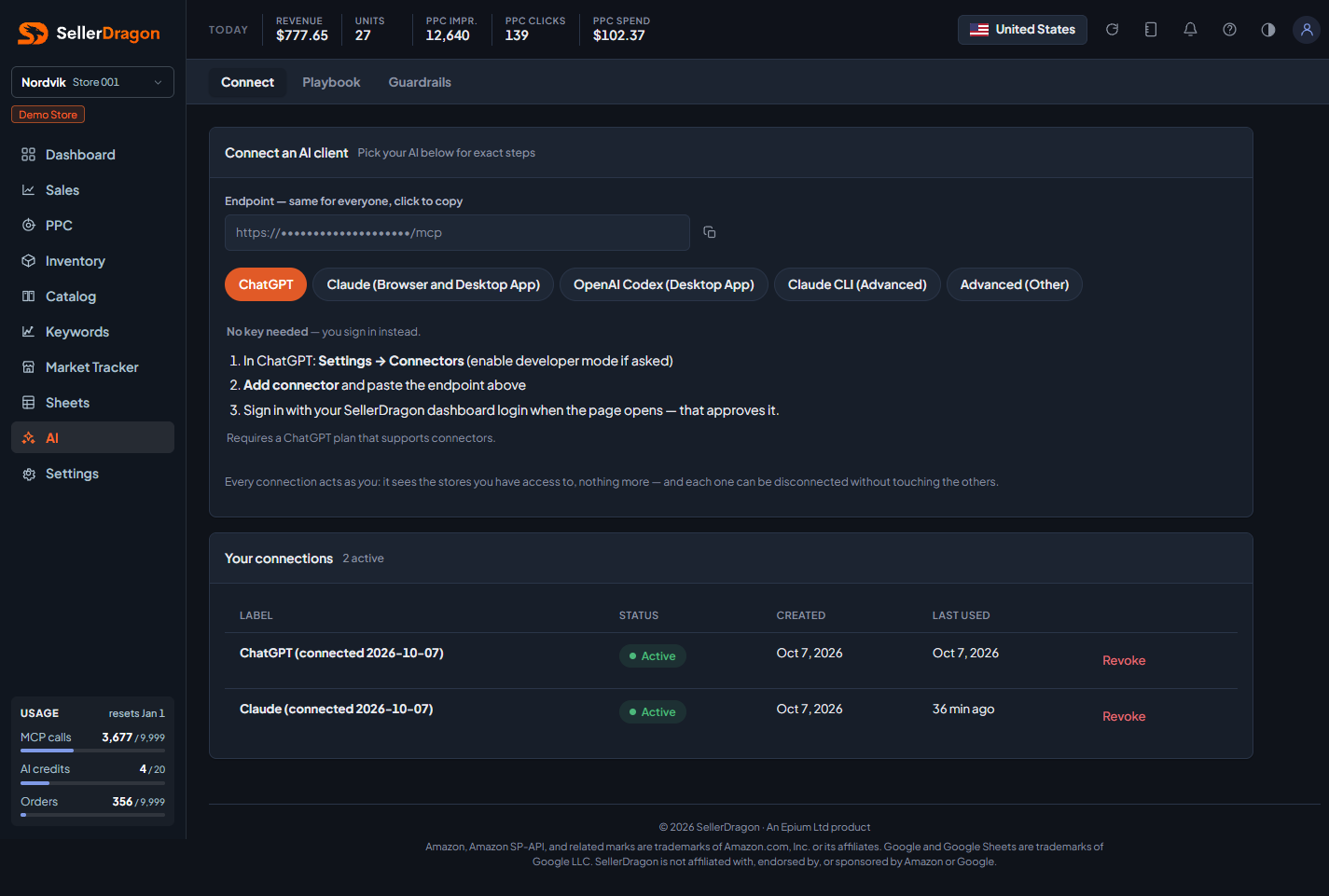Viewport: 1329px width, 896px height.
Task: Copy the MCP endpoint URL icon
Action: 710,232
